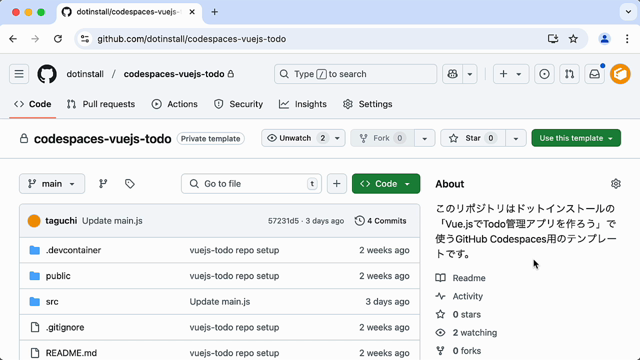Star this repository
This screenshot has height=360, width=640.
pyautogui.click(x=473, y=138)
